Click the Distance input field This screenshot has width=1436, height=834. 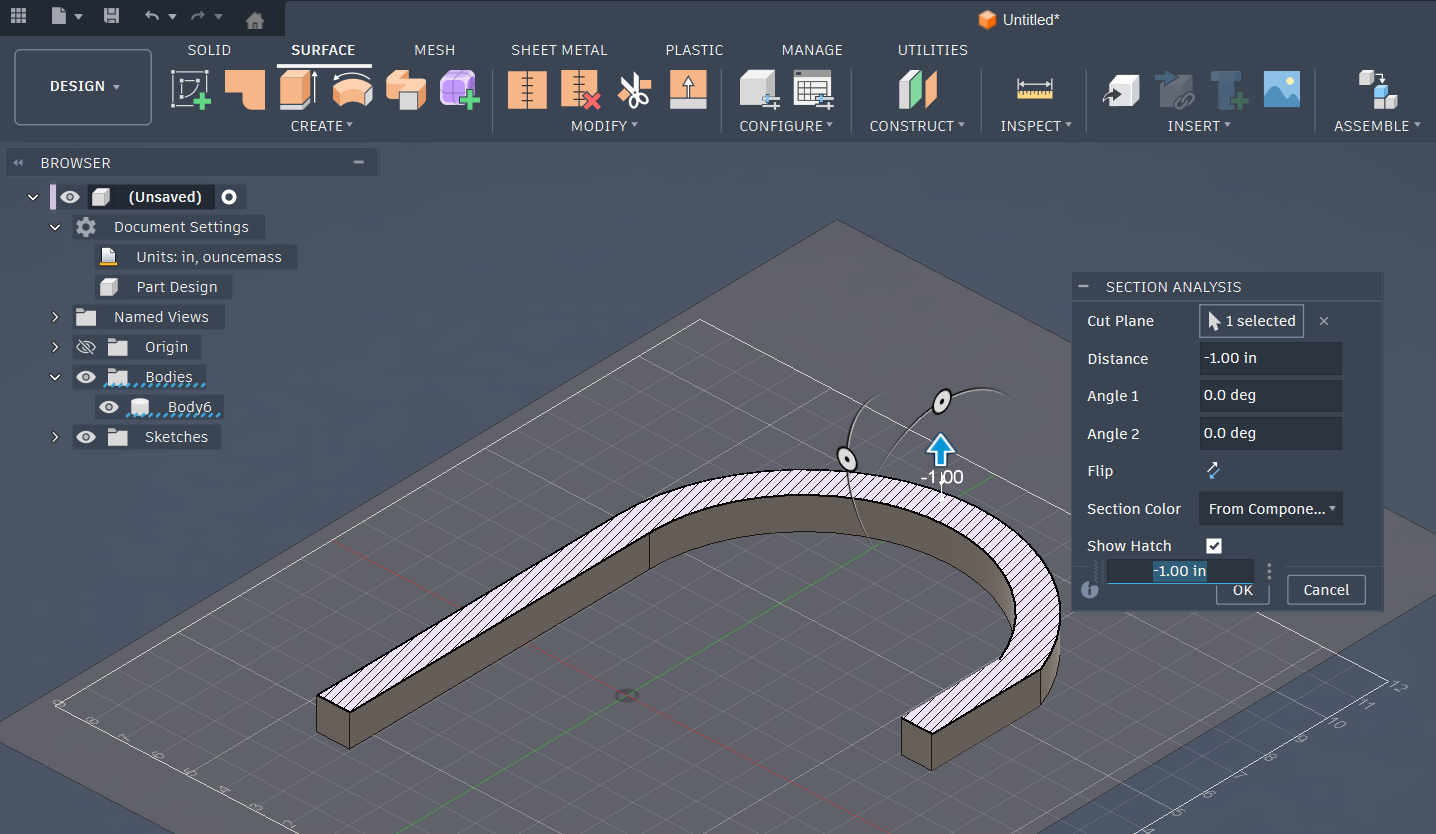pyautogui.click(x=1271, y=358)
